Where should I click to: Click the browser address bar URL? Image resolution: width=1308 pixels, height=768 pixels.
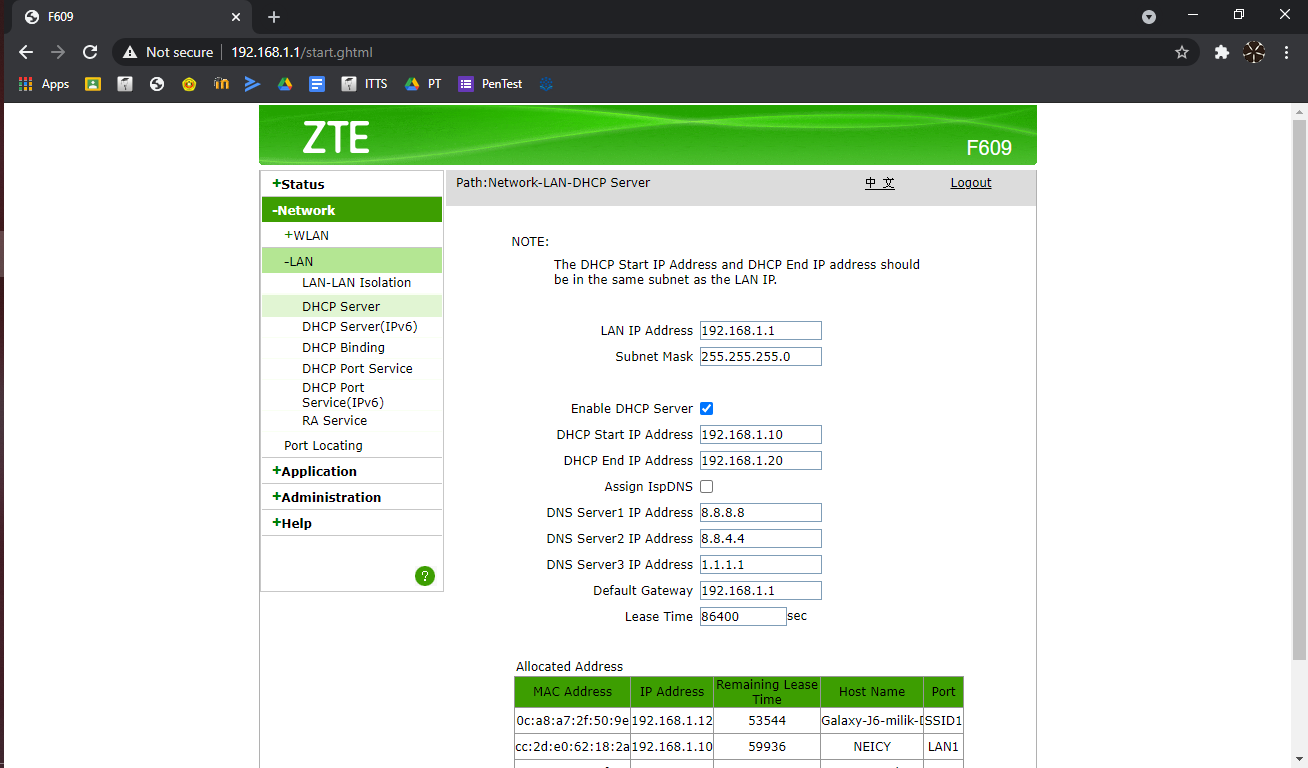(x=302, y=52)
